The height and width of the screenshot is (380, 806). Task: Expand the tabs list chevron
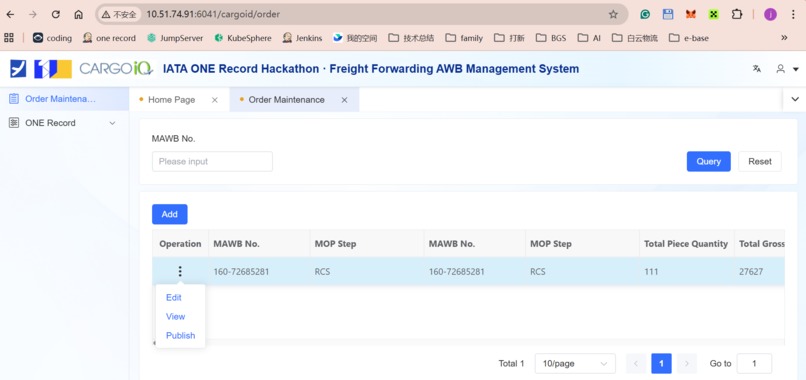[x=795, y=99]
